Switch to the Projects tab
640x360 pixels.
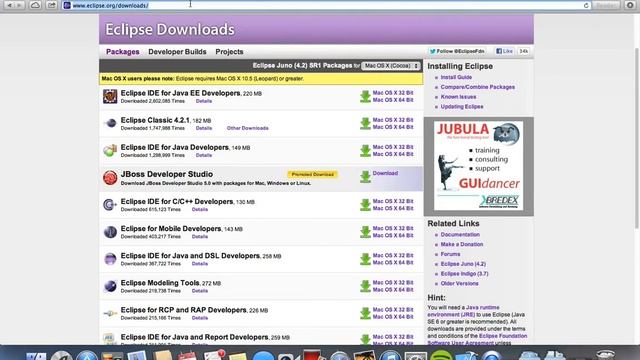(229, 52)
